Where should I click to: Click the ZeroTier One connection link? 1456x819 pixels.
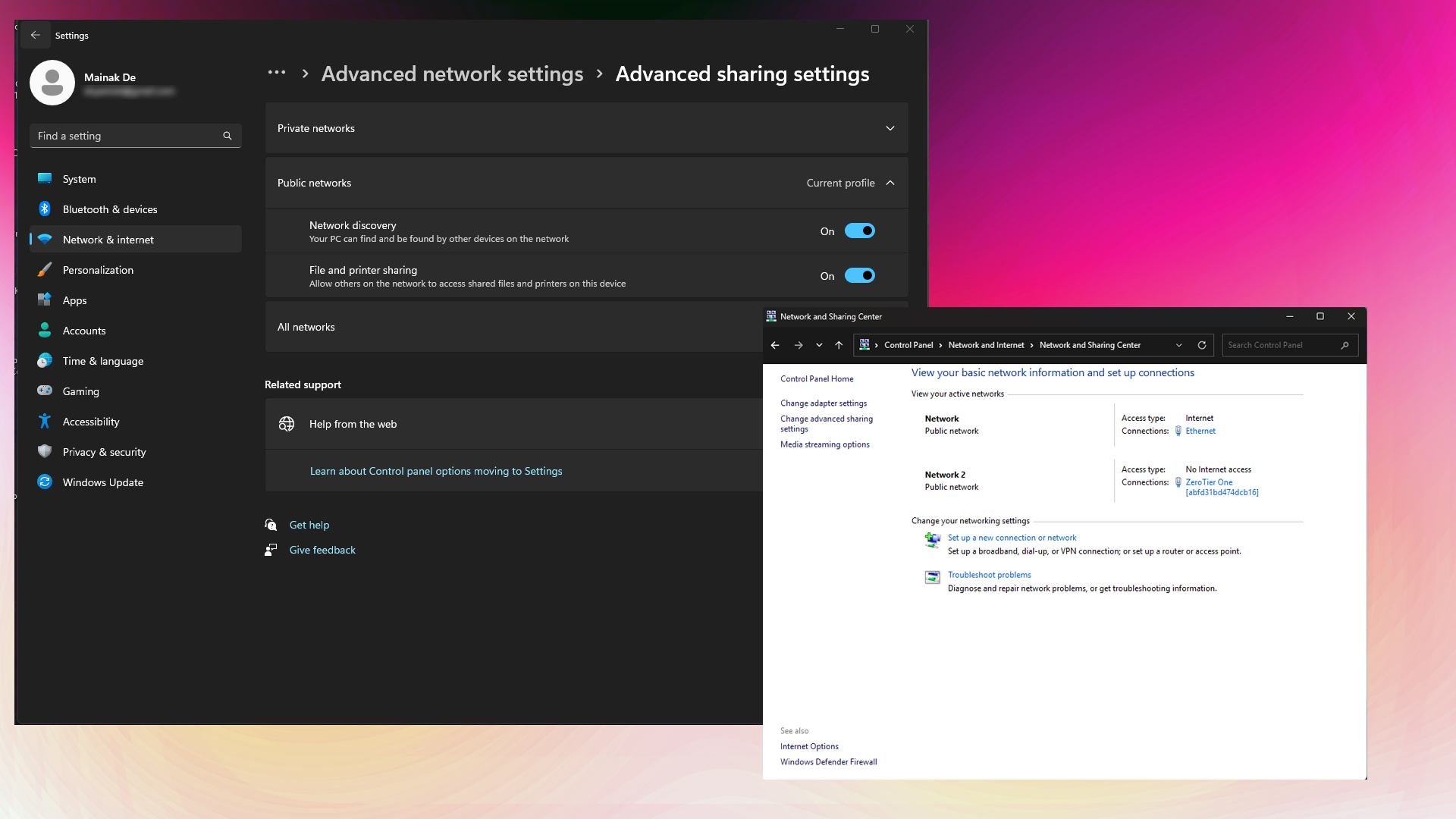click(1222, 487)
